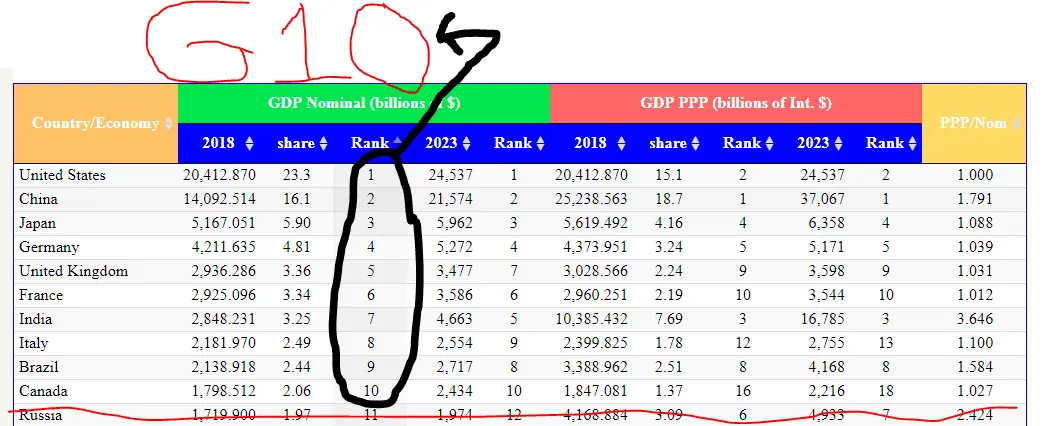Click Brazil's PPP/Nom ratio 1.584

(x=974, y=367)
